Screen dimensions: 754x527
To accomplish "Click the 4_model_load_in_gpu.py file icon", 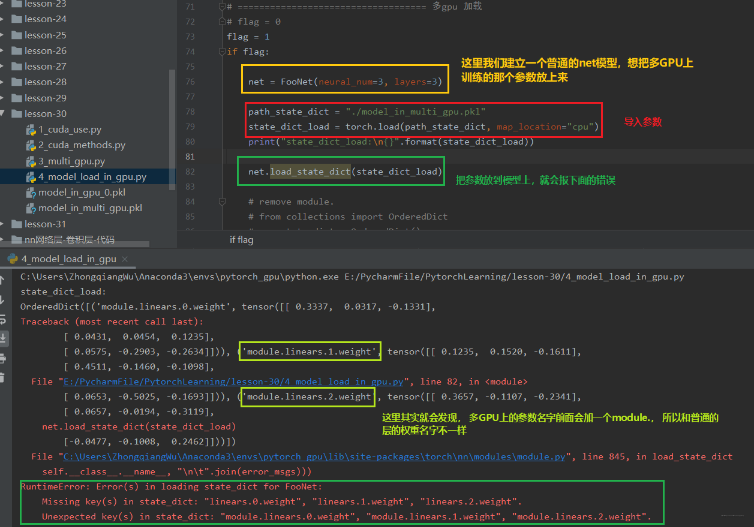I will 31,177.
